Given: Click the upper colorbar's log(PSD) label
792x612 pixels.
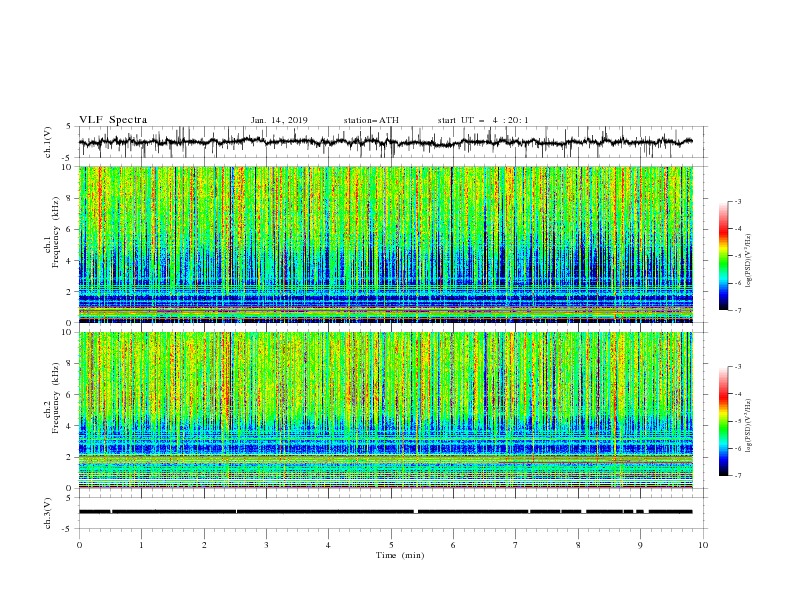Looking at the screenshot, I should point(748,261).
